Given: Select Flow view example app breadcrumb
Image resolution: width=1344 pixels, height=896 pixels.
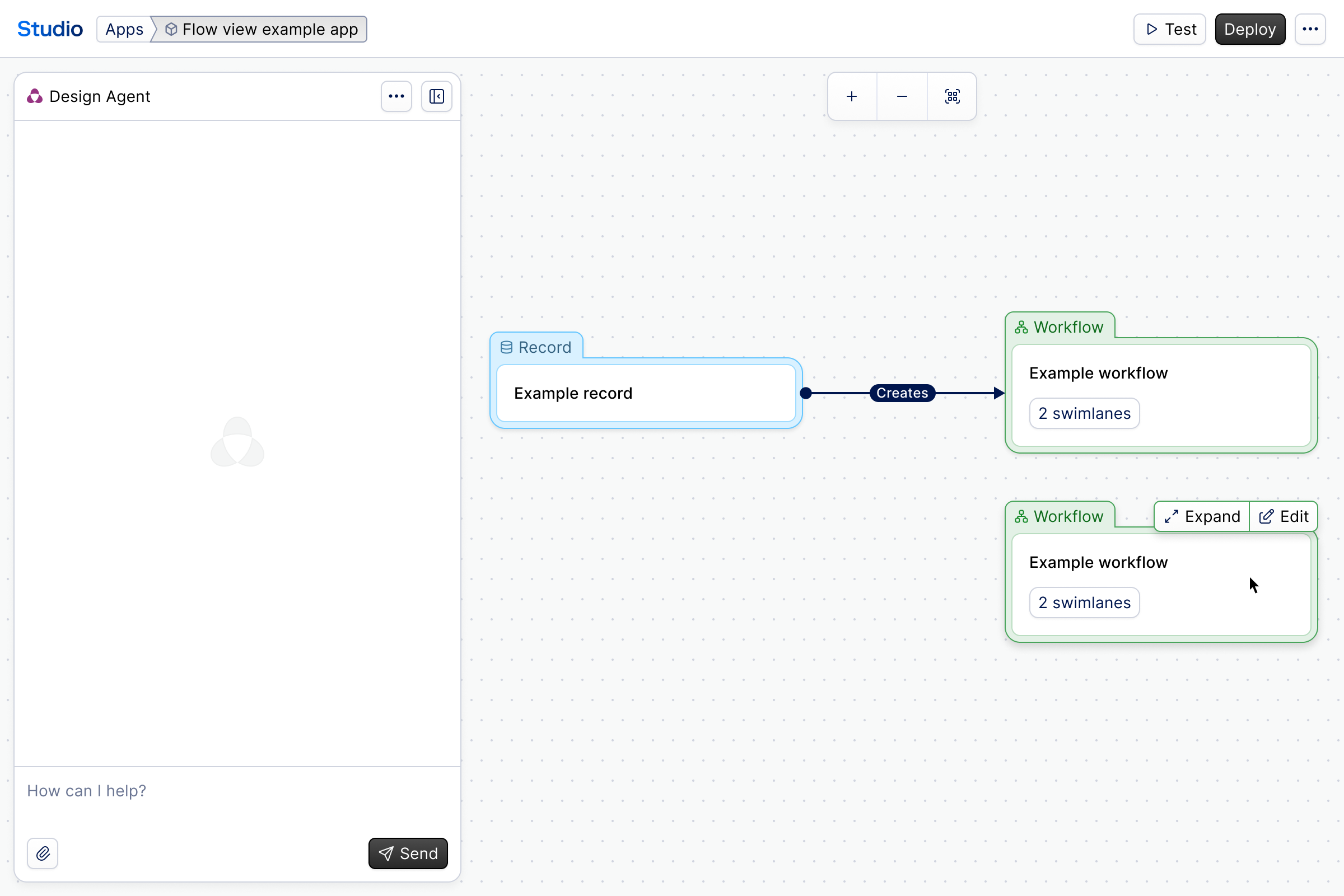Looking at the screenshot, I should pos(262,29).
